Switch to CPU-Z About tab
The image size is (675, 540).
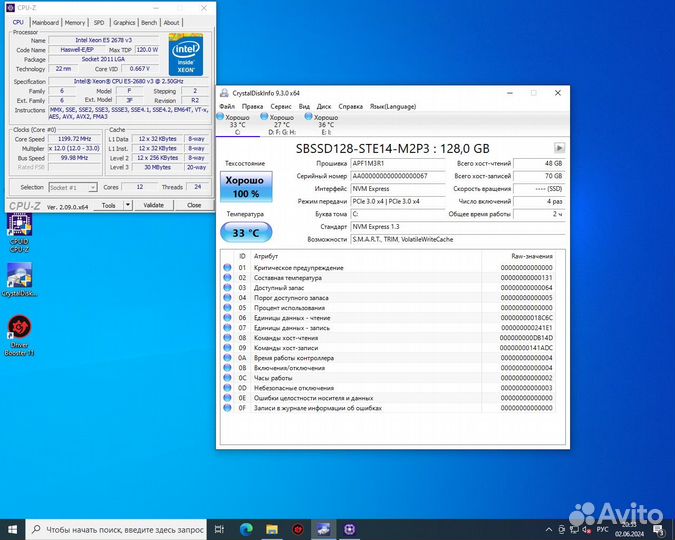tap(171, 22)
